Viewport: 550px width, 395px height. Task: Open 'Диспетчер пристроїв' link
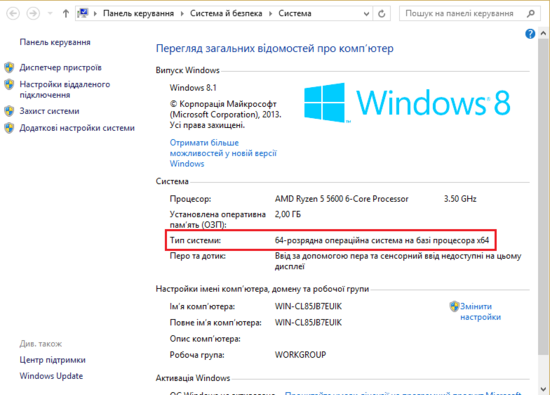[60, 67]
